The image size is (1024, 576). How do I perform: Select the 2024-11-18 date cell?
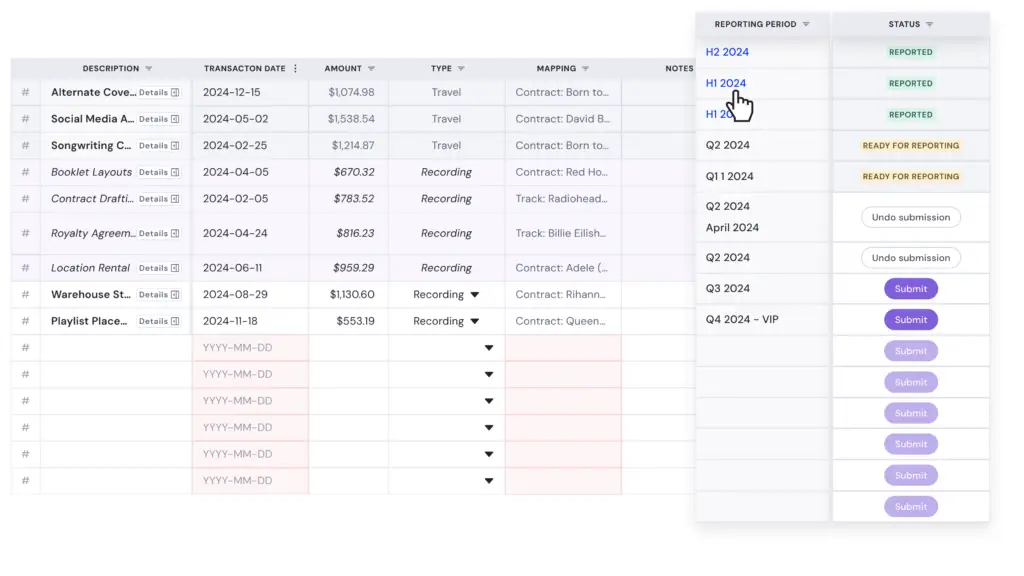[x=250, y=321]
